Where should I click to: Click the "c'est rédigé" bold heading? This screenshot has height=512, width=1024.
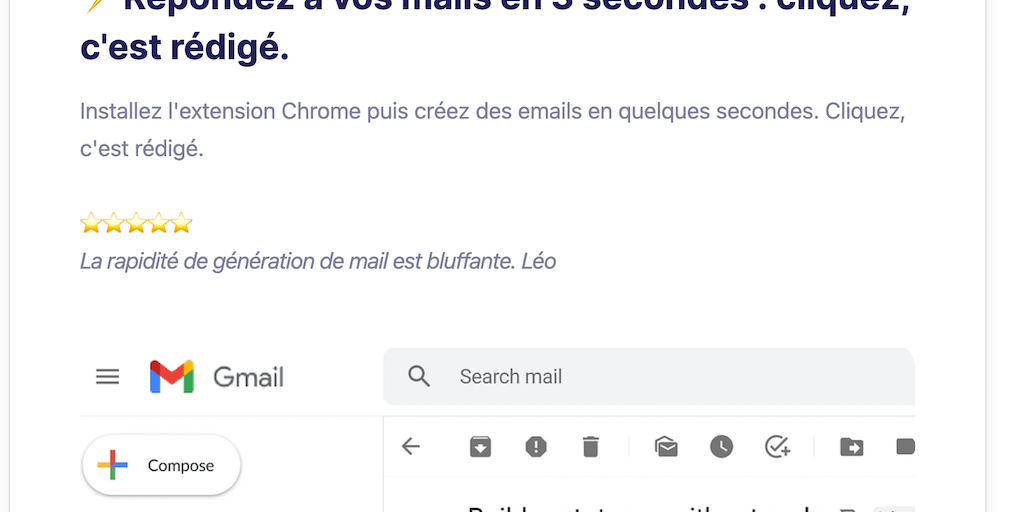point(184,47)
